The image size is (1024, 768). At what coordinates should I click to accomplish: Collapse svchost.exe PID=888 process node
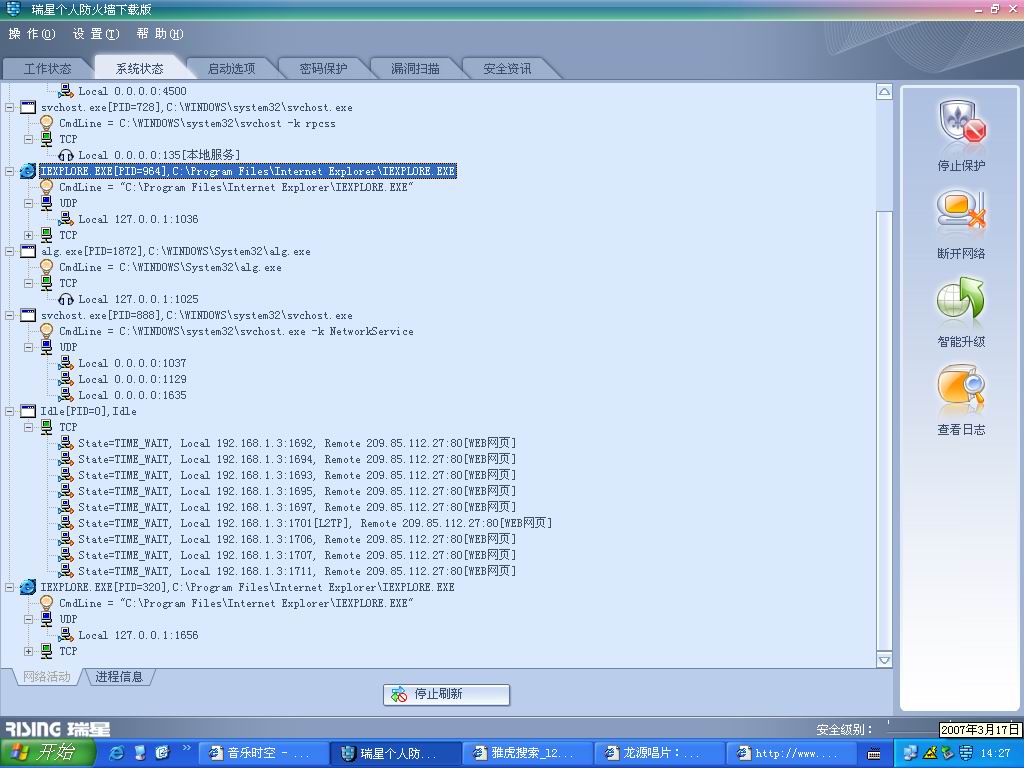point(10,315)
